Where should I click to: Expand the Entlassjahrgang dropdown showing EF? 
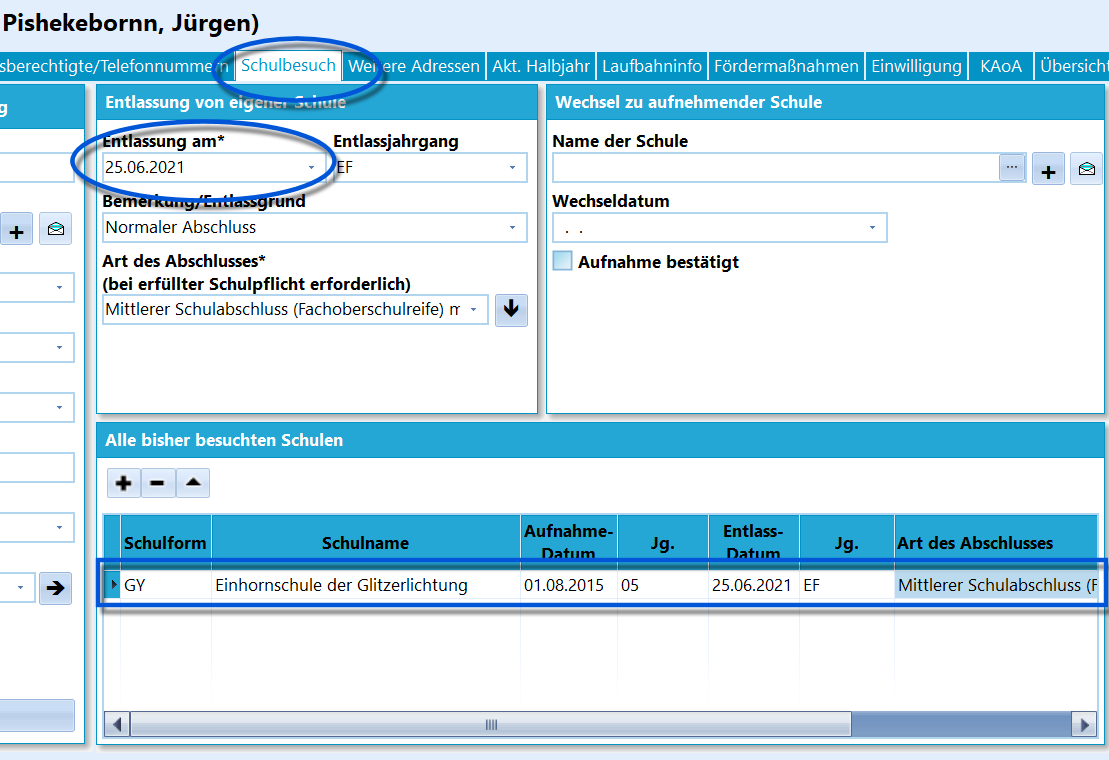(x=512, y=168)
